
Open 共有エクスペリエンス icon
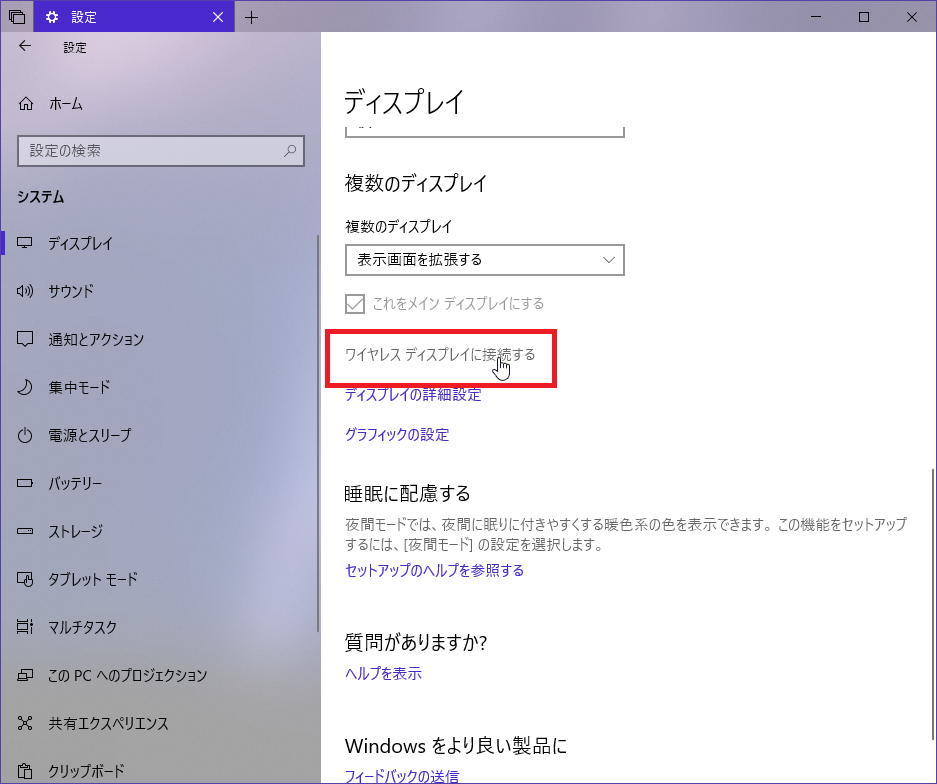[25, 723]
